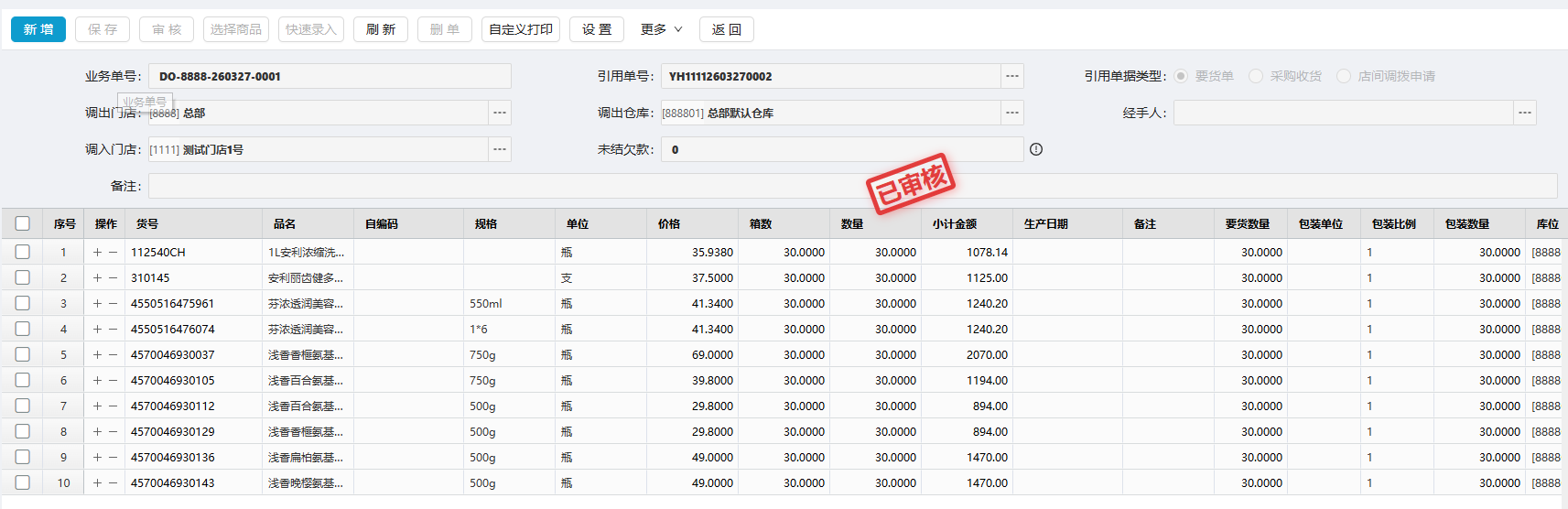Image resolution: width=1568 pixels, height=509 pixels.
Task: Click the 自定义打印 button
Action: (520, 29)
